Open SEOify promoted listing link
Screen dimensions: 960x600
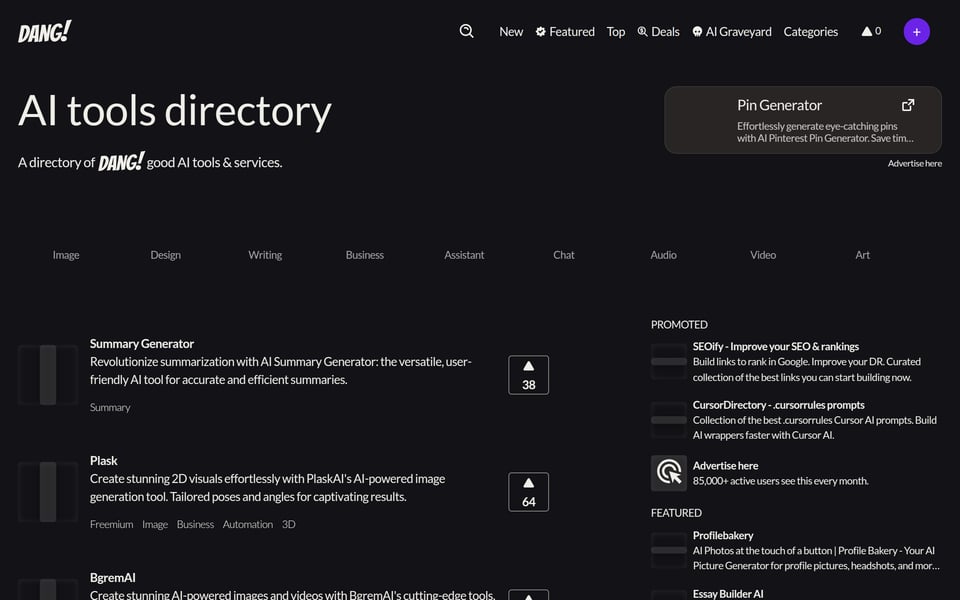pyautogui.click(x=775, y=346)
